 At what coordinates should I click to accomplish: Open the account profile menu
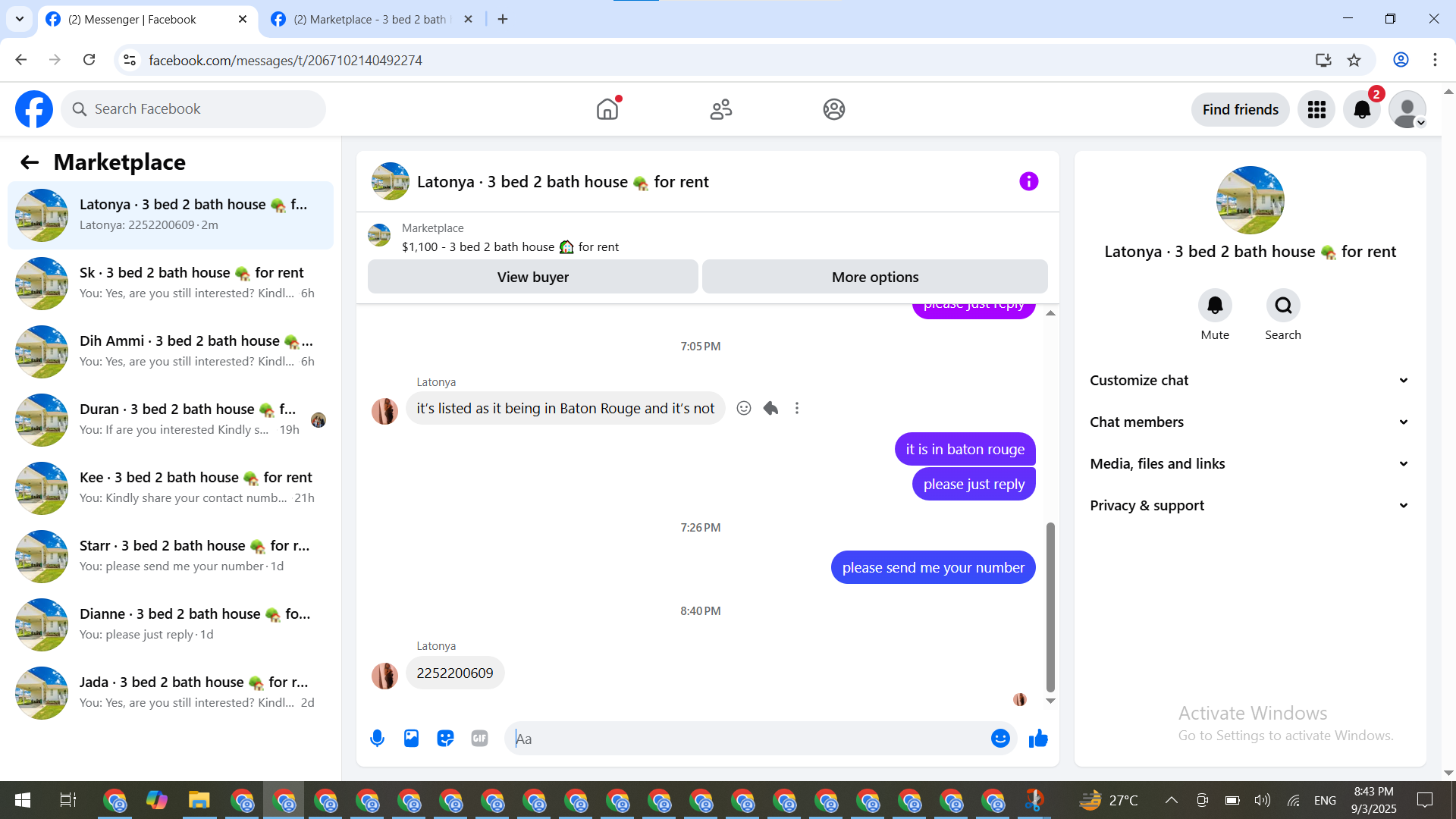[x=1407, y=109]
